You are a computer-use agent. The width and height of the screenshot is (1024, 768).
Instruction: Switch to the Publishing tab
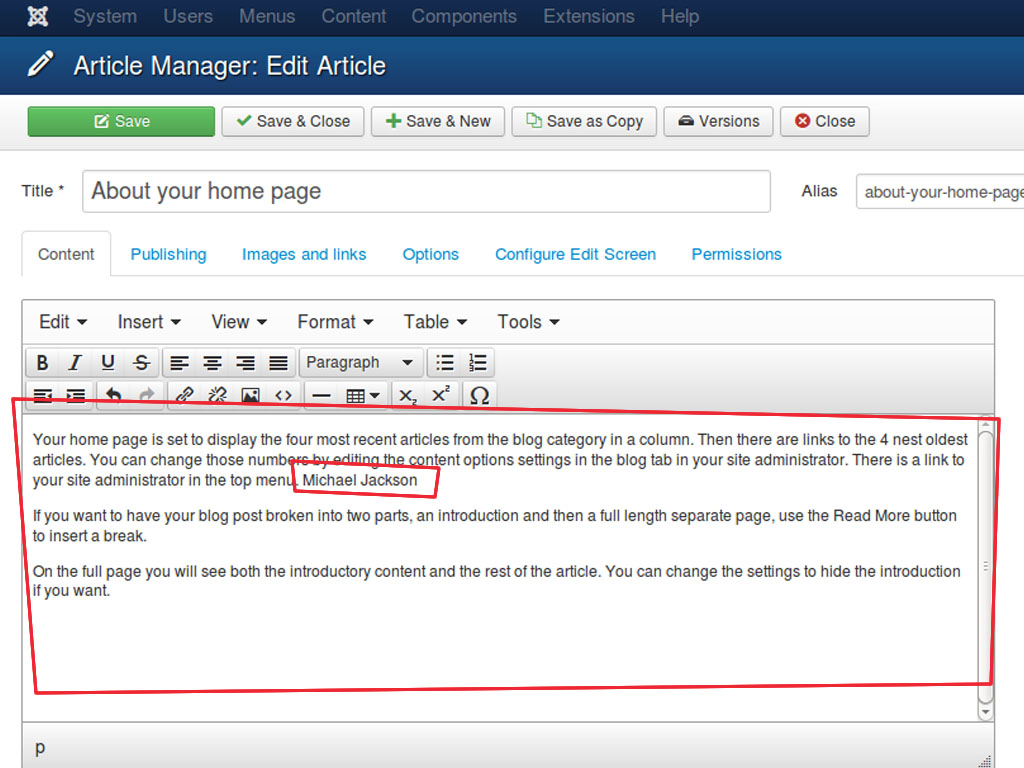(x=168, y=254)
